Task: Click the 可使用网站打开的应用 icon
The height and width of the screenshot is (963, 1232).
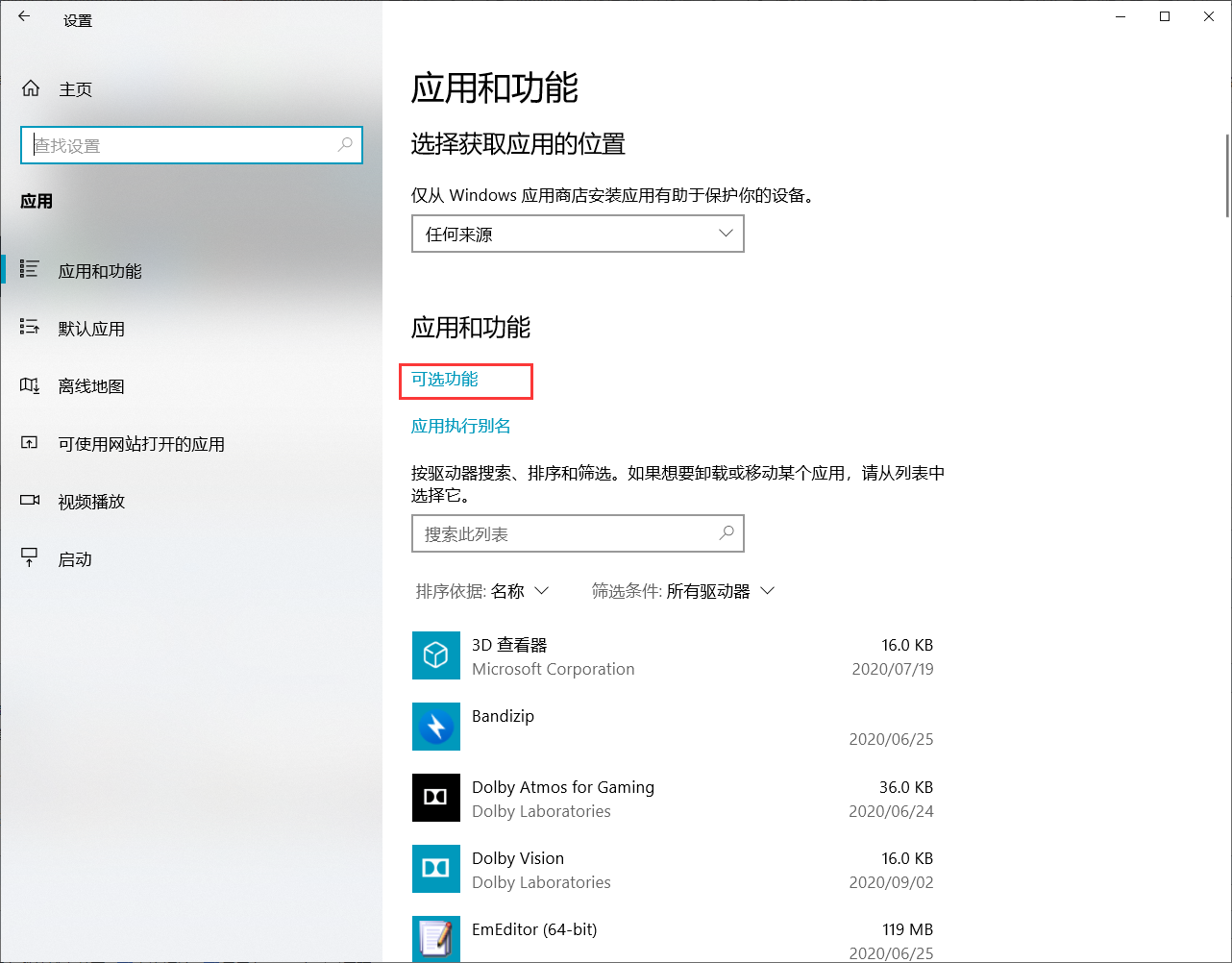Action: (30, 443)
